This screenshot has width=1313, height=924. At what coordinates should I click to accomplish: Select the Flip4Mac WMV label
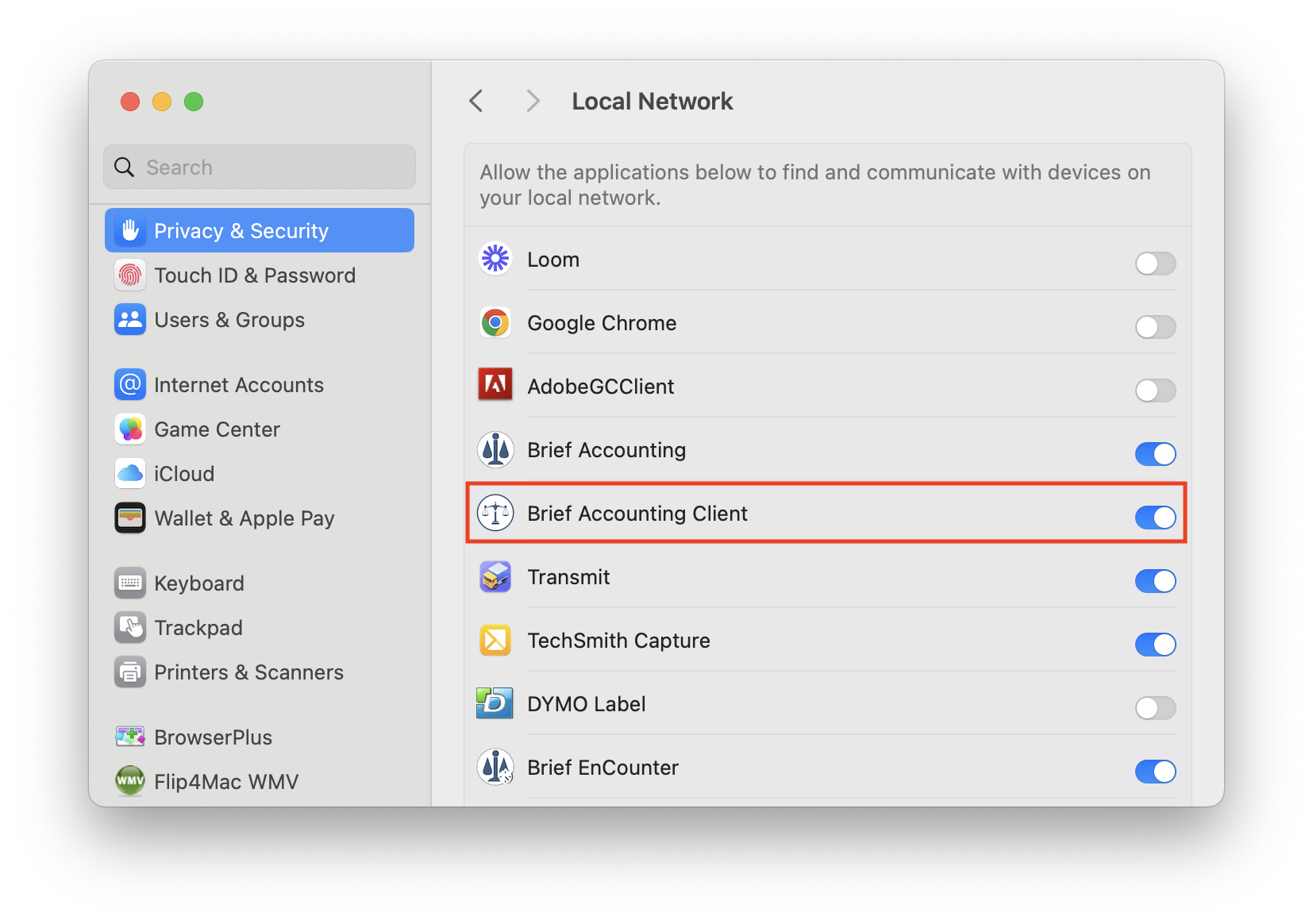(x=226, y=782)
